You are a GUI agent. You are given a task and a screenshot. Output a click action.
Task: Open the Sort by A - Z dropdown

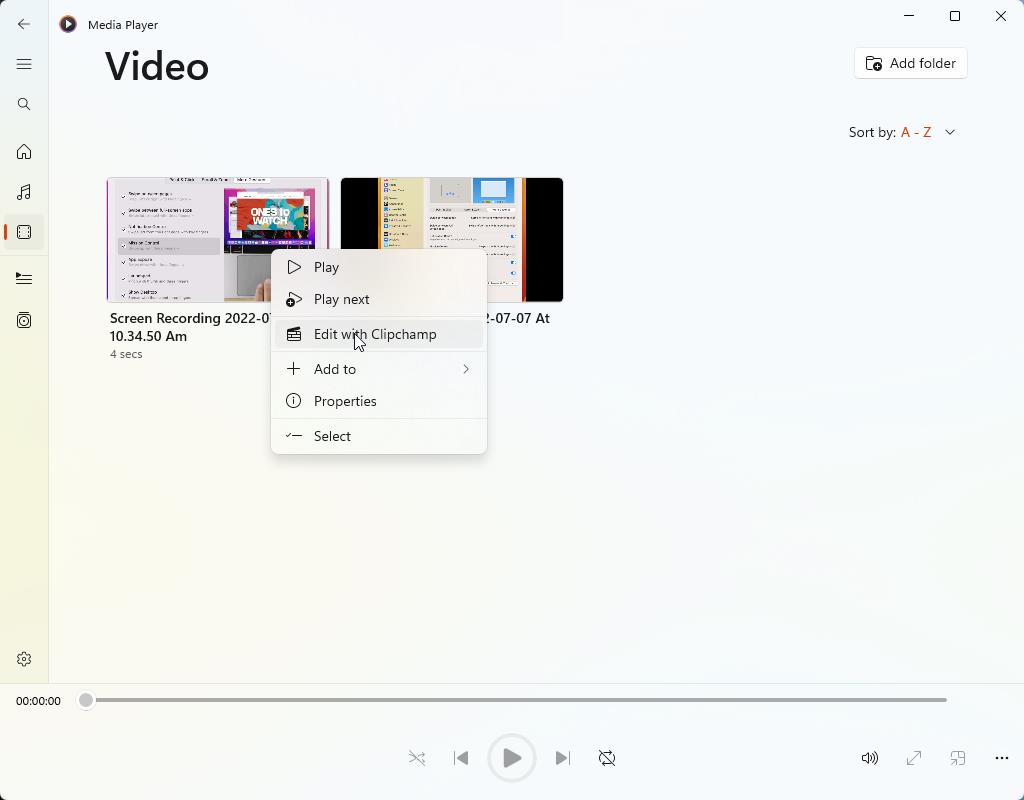pyautogui.click(x=902, y=133)
